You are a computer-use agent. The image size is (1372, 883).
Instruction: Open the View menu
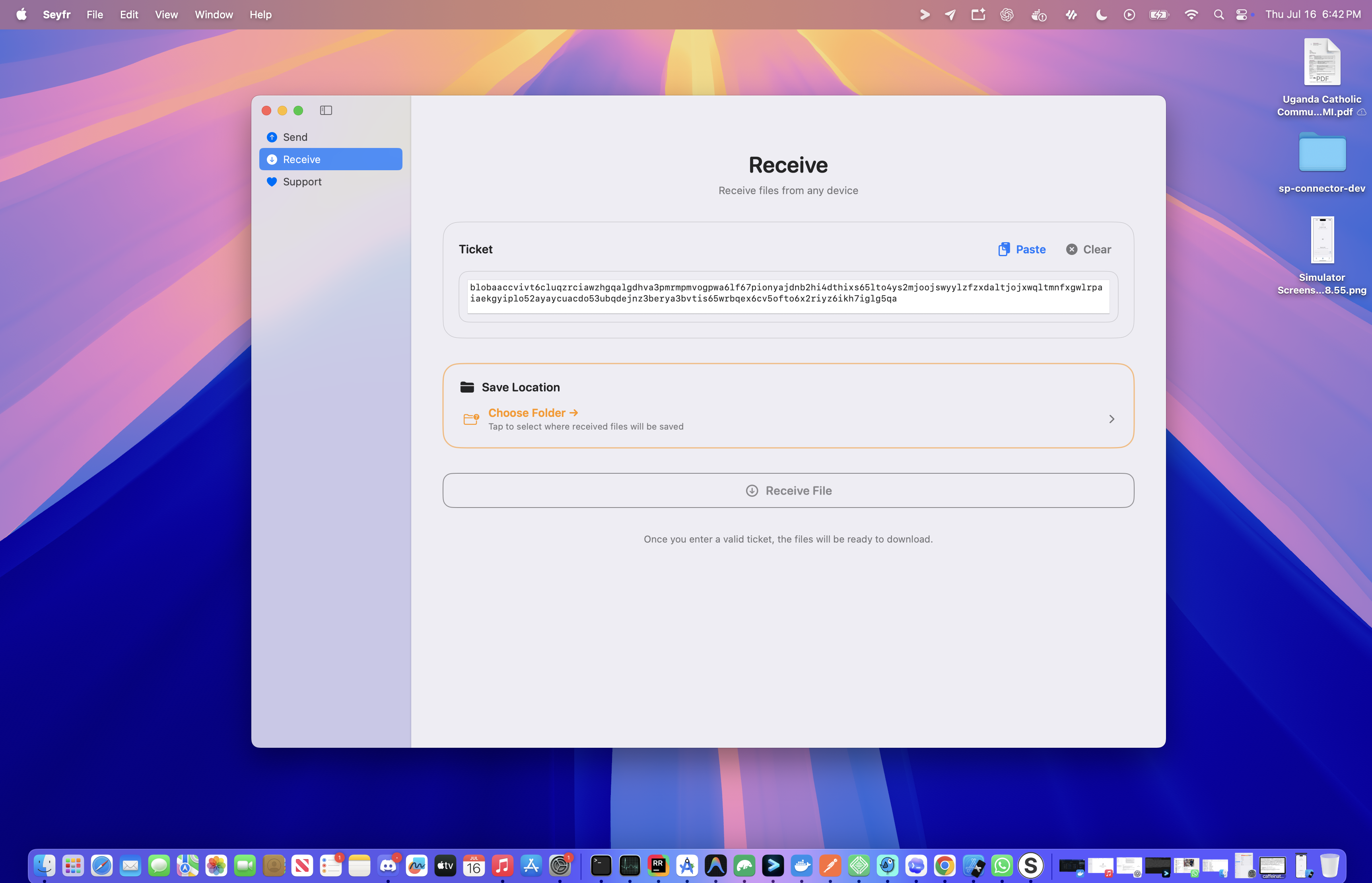tap(166, 14)
